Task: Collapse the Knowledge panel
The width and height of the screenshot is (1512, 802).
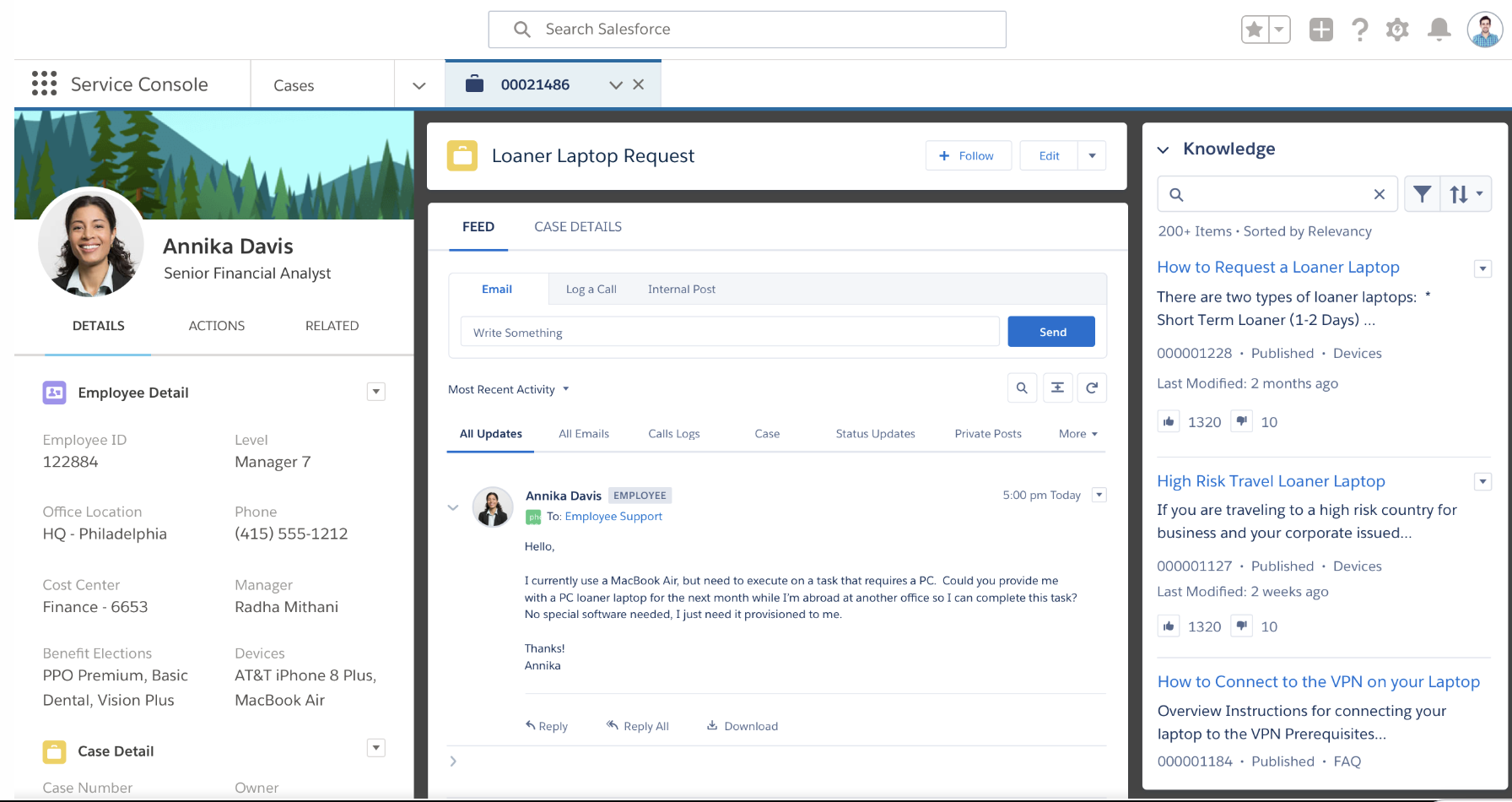Action: coord(1164,149)
